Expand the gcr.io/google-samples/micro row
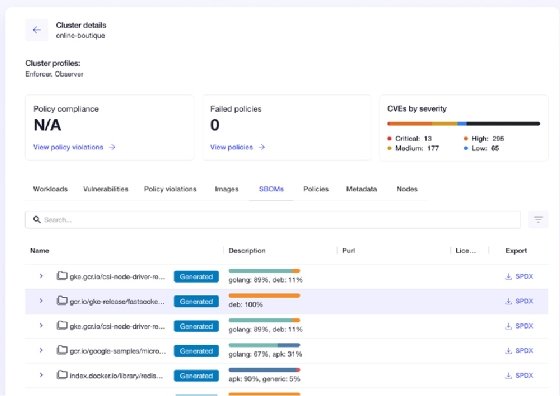The height and width of the screenshot is (396, 560). (41, 350)
